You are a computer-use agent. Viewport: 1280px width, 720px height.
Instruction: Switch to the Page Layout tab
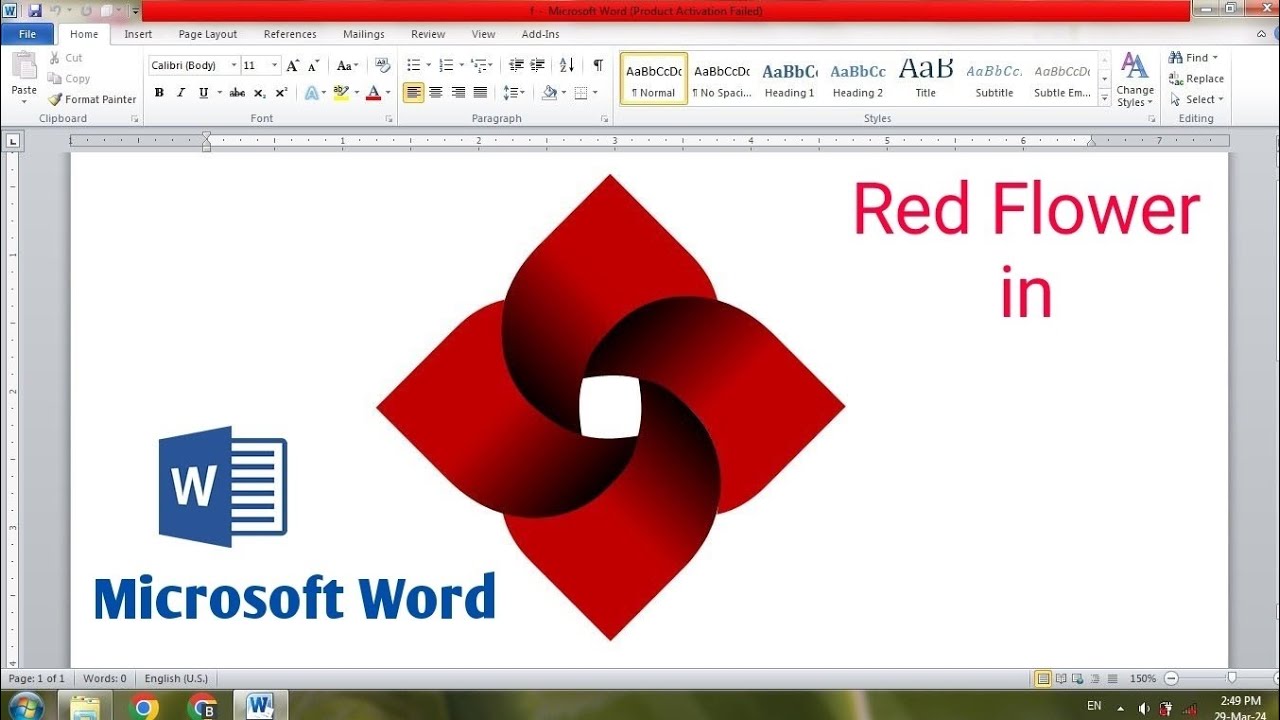coord(208,34)
